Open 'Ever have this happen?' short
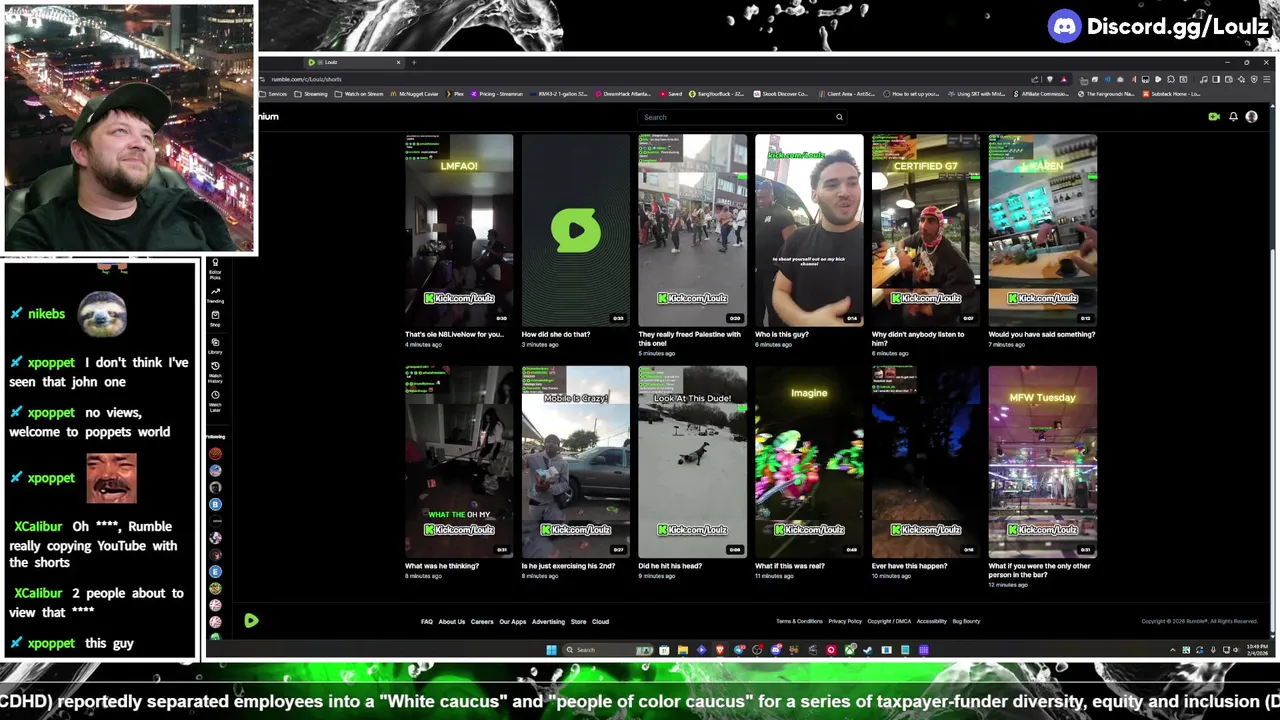The width and height of the screenshot is (1280, 720). click(x=926, y=461)
